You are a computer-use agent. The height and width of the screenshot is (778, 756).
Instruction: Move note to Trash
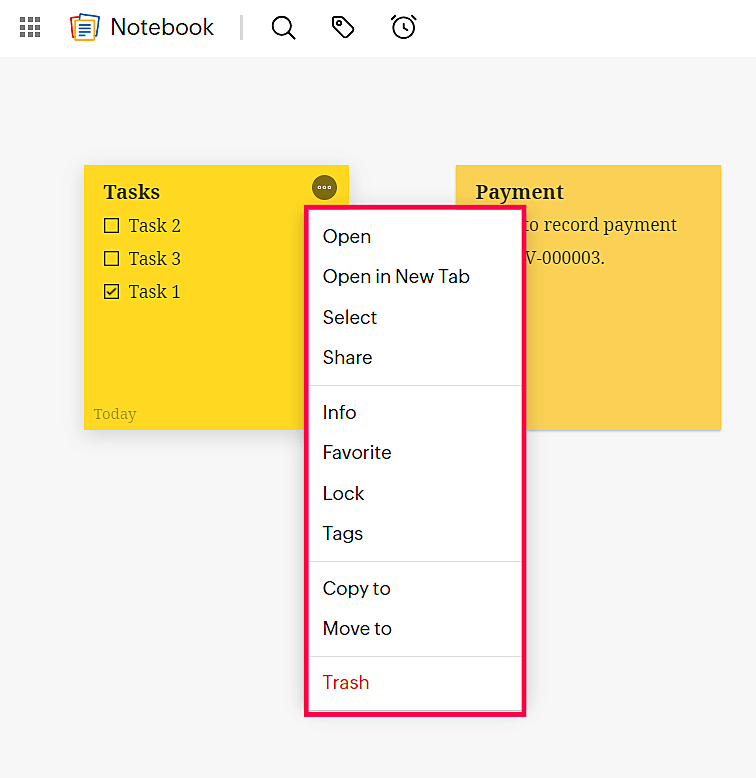coord(346,682)
